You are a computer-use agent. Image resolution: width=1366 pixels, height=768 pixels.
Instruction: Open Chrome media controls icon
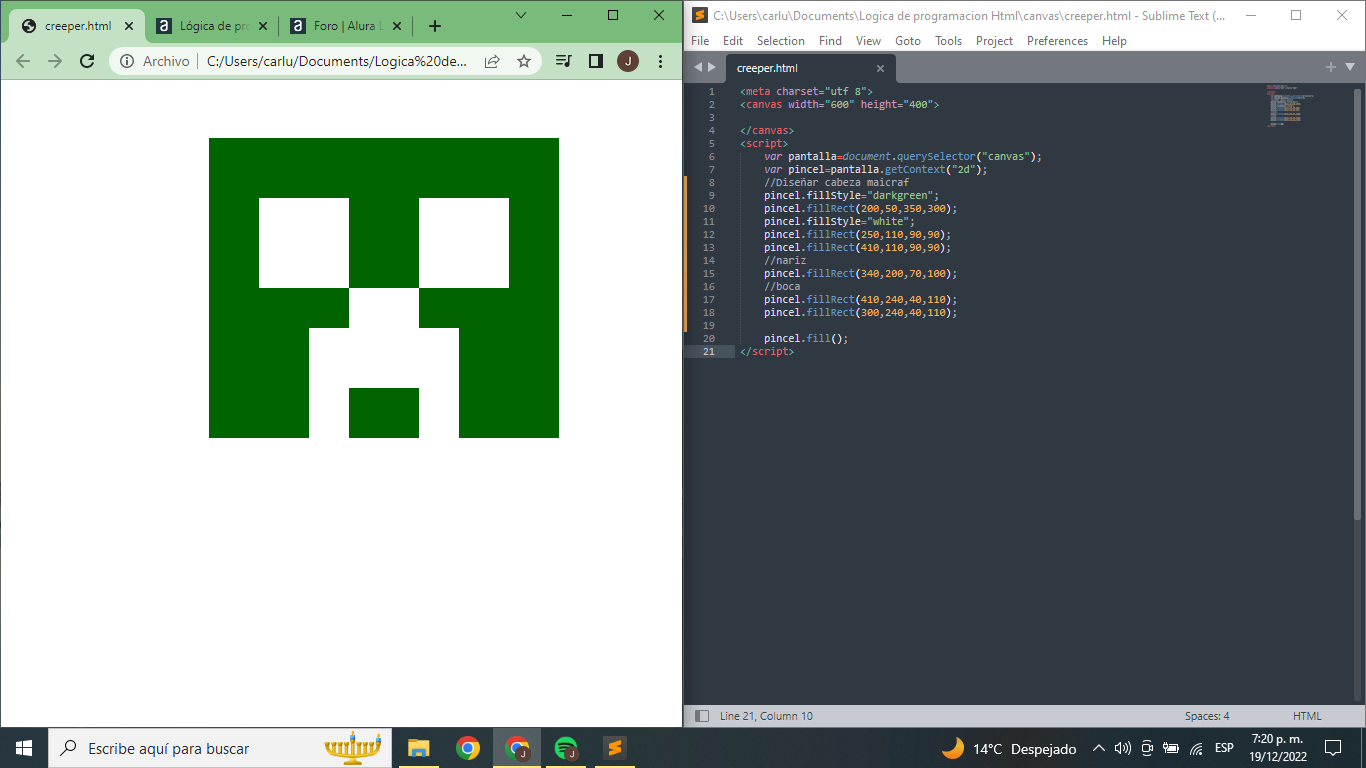point(564,61)
